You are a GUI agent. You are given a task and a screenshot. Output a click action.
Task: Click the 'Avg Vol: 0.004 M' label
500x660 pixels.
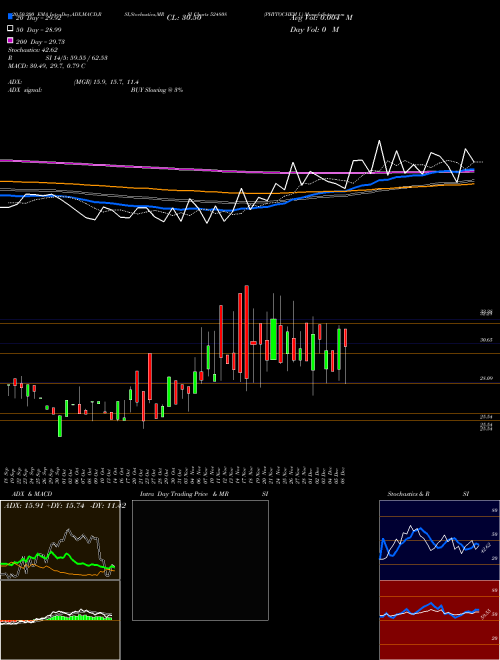[321, 17]
